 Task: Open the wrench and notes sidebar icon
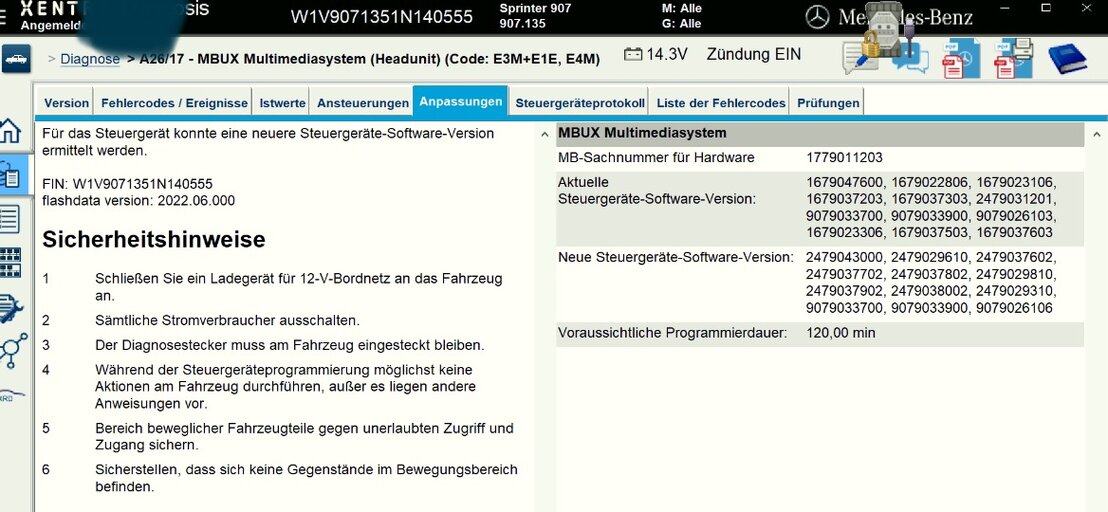11,308
